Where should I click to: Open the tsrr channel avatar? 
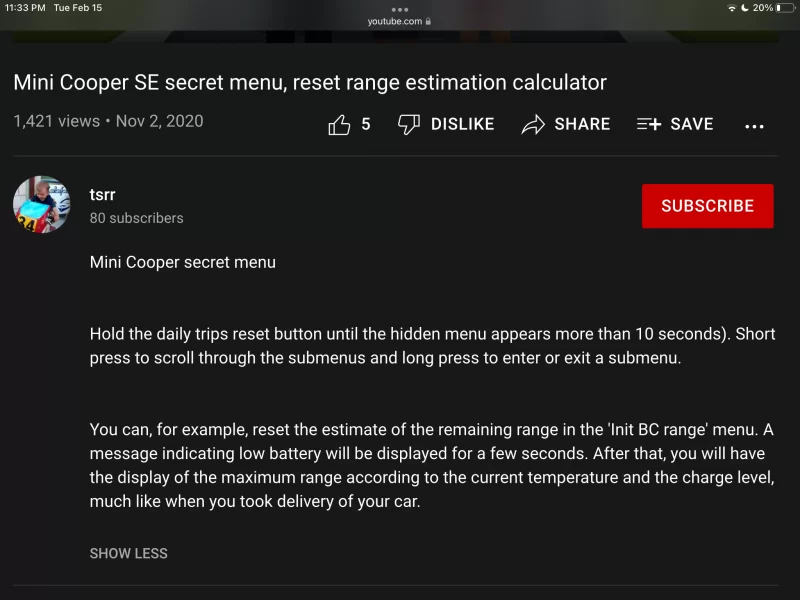pos(42,205)
